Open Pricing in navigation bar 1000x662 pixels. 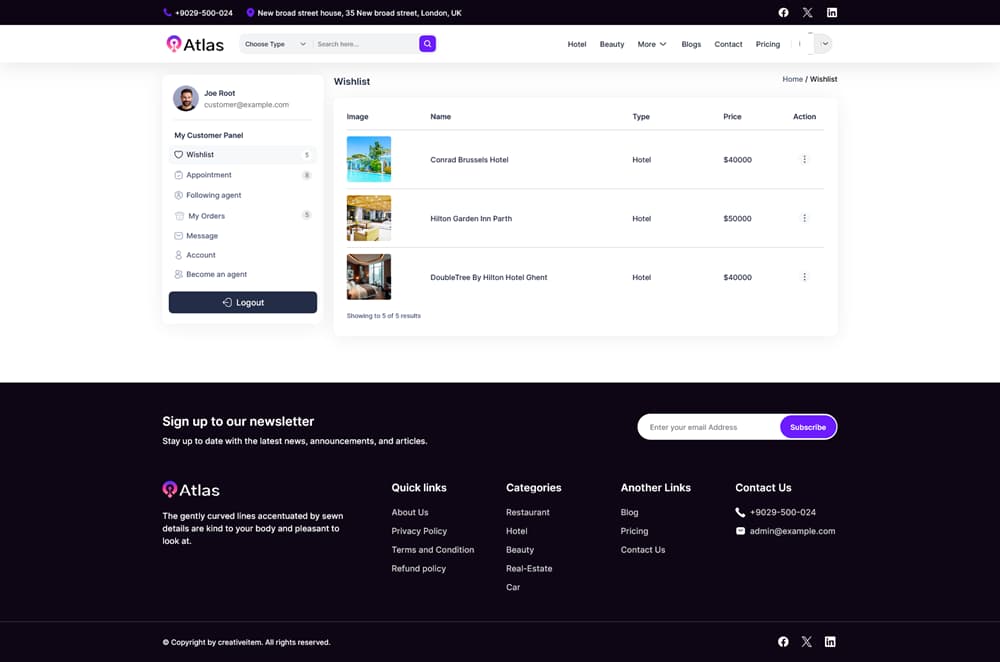(767, 44)
